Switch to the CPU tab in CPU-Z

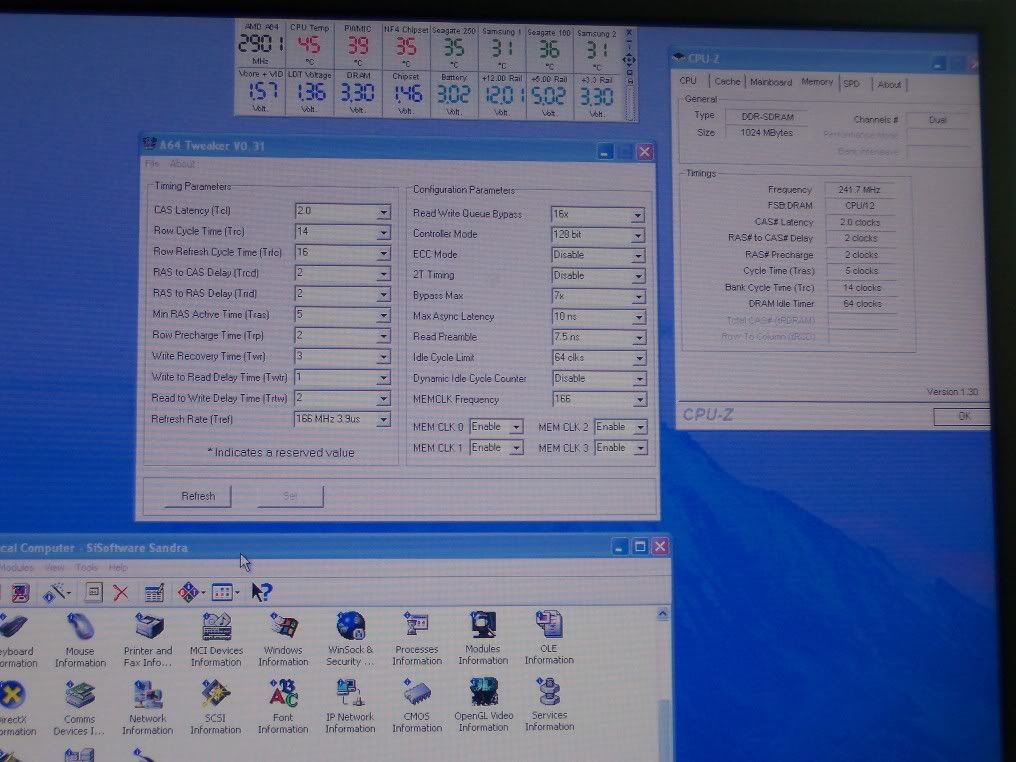pos(688,81)
